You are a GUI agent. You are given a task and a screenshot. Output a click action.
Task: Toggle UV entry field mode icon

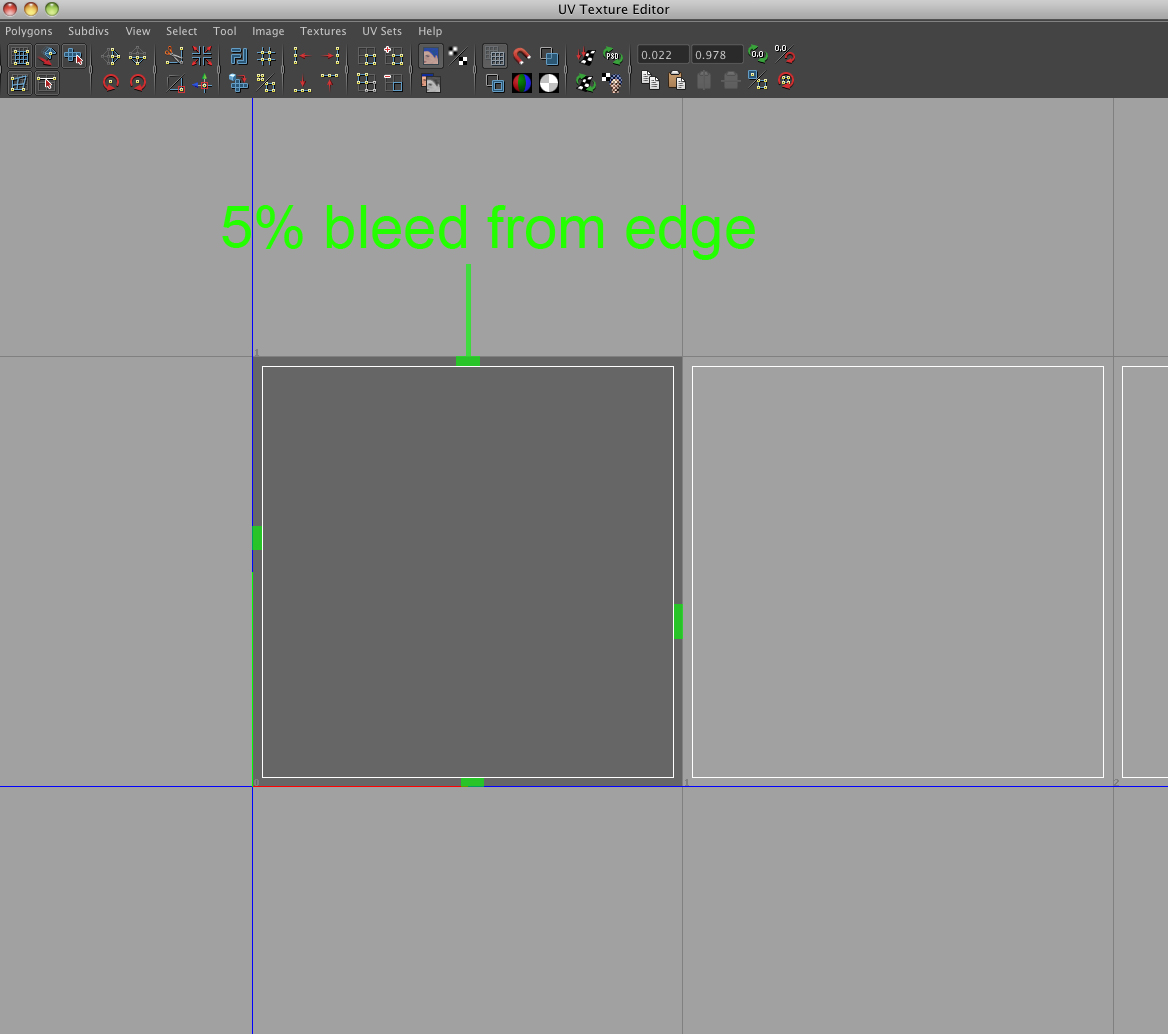coord(785,54)
